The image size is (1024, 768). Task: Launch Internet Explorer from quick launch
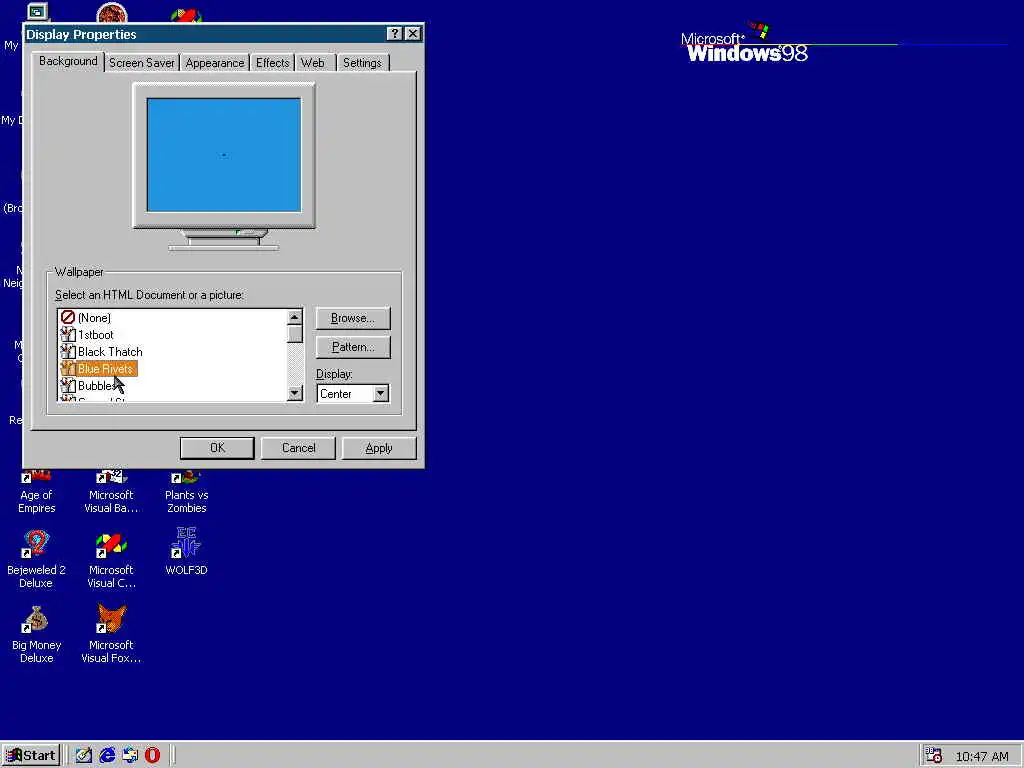coord(107,755)
